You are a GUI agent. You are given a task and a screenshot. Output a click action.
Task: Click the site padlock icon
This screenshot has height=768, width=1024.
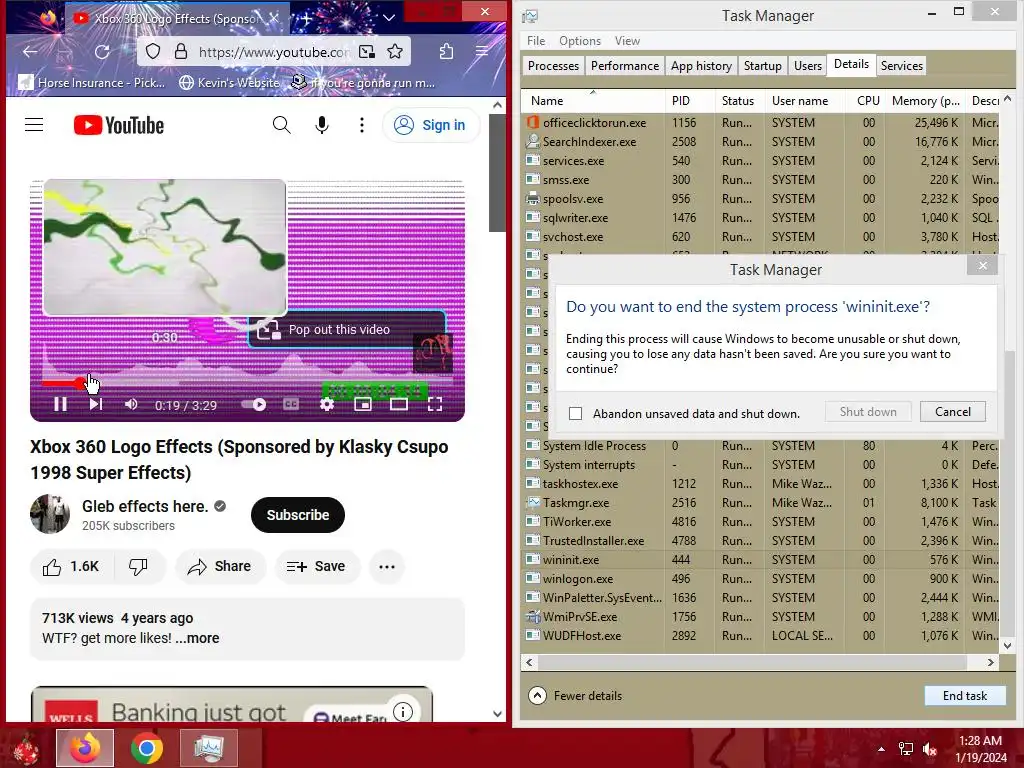tap(181, 52)
